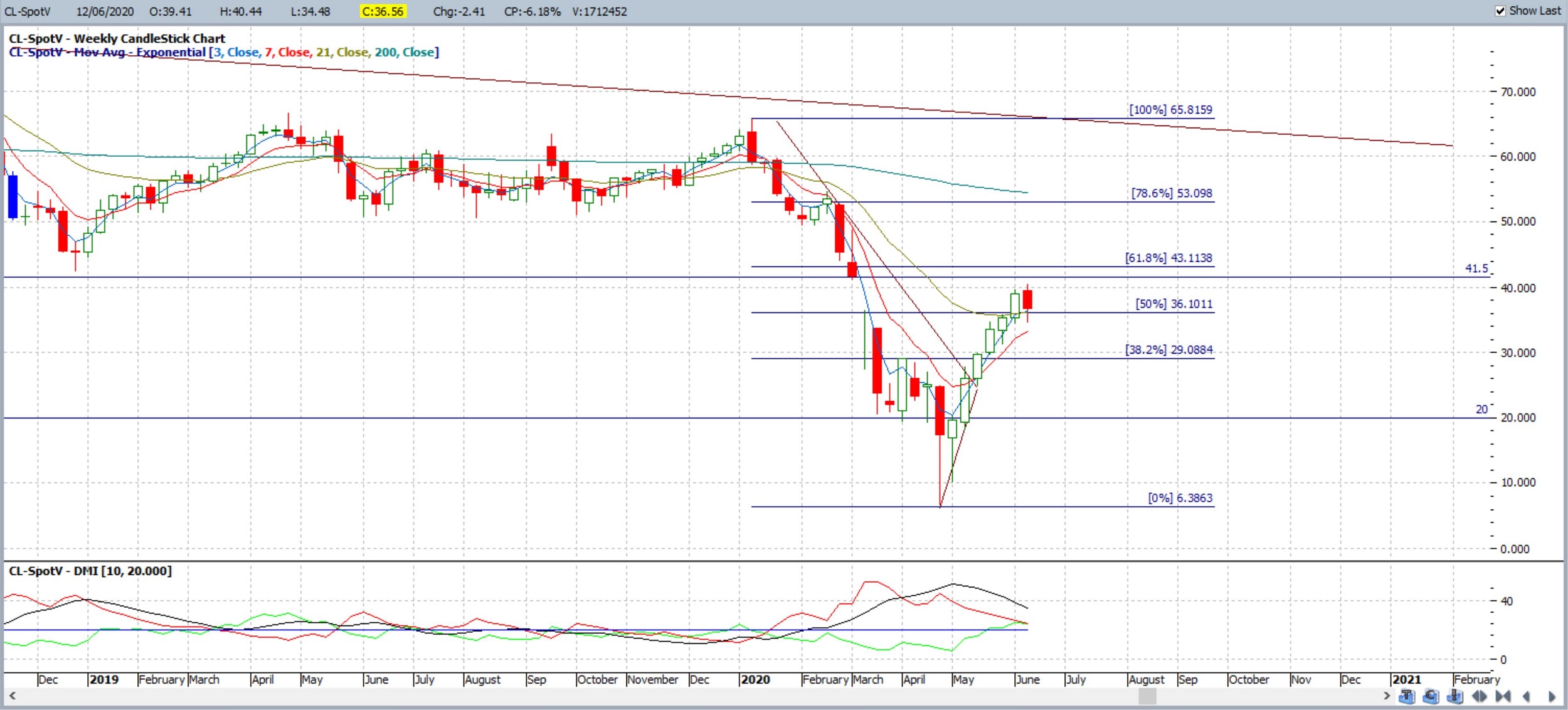The height and width of the screenshot is (710, 1568).
Task: Click the CP:-6.18% percent change
Action: point(532,11)
